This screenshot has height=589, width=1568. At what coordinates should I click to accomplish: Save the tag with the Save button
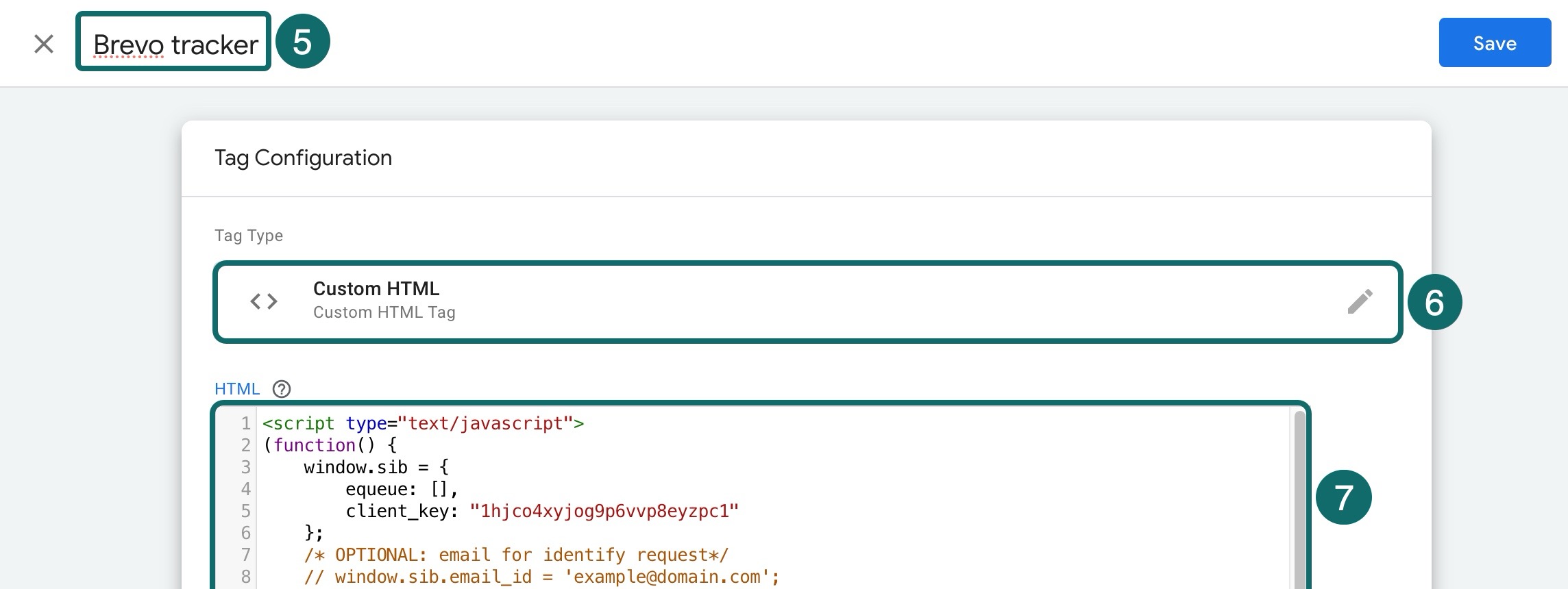[1495, 42]
